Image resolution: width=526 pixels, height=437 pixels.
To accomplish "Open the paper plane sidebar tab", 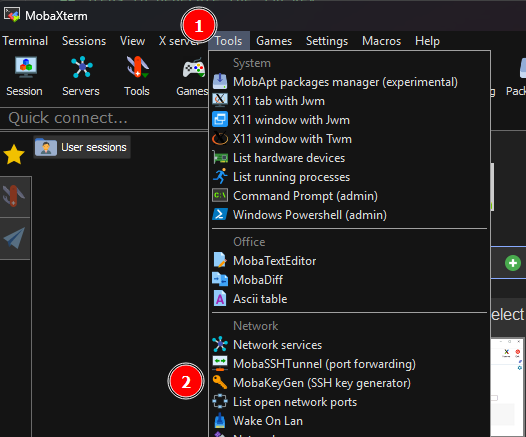I will point(15,238).
